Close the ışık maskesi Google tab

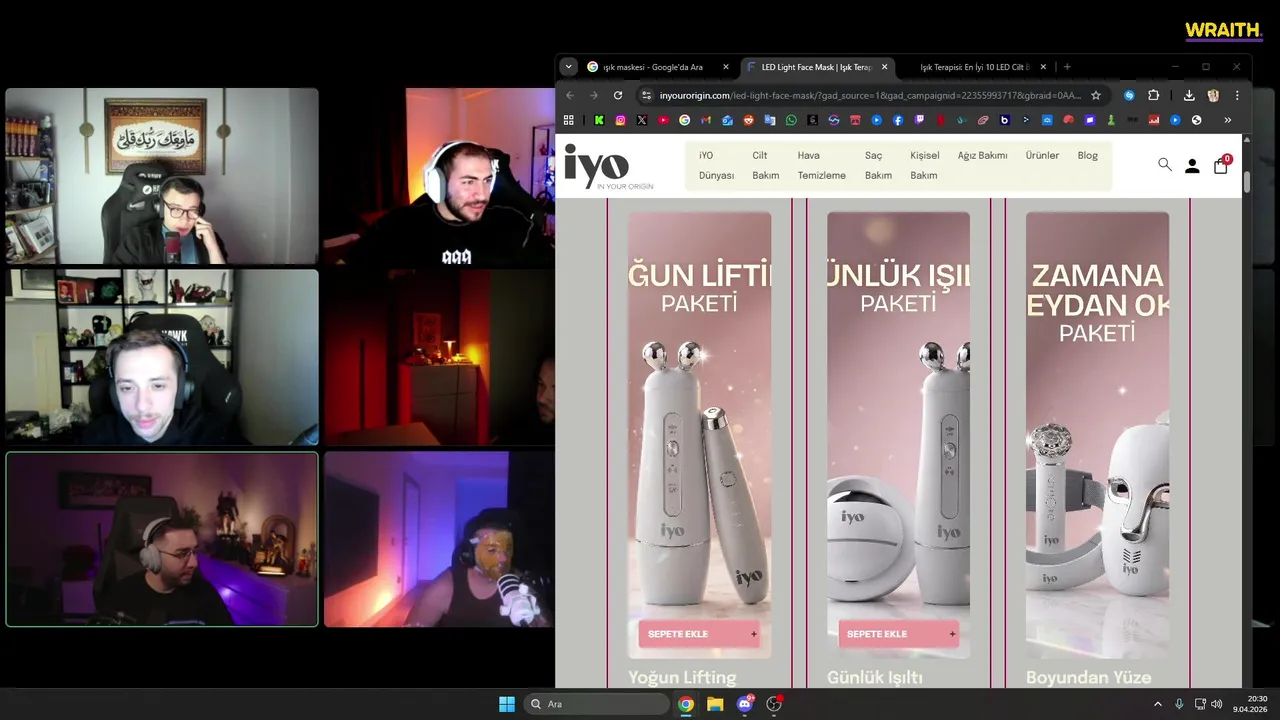click(x=726, y=67)
